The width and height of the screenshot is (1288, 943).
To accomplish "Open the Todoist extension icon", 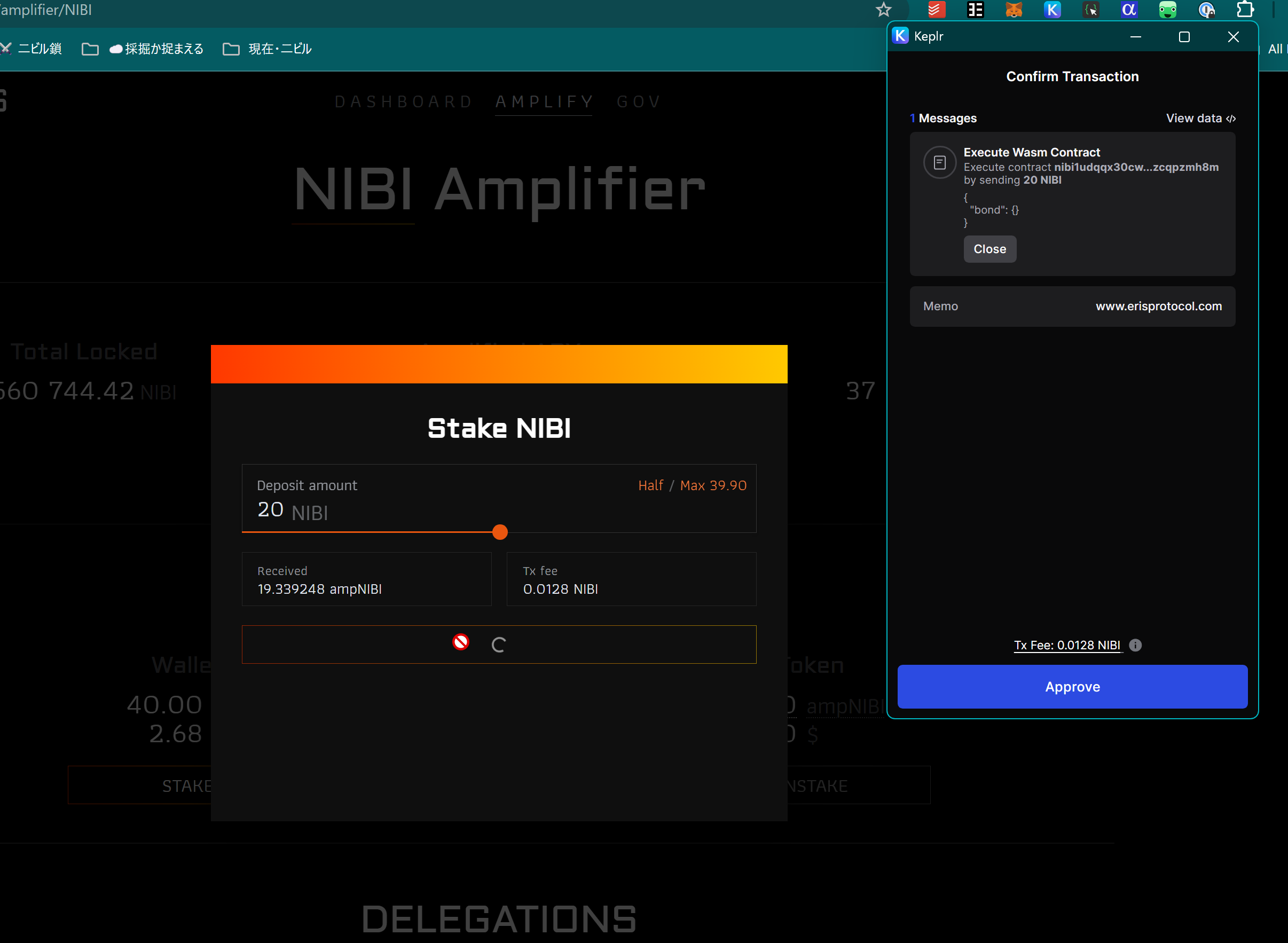I will [936, 10].
